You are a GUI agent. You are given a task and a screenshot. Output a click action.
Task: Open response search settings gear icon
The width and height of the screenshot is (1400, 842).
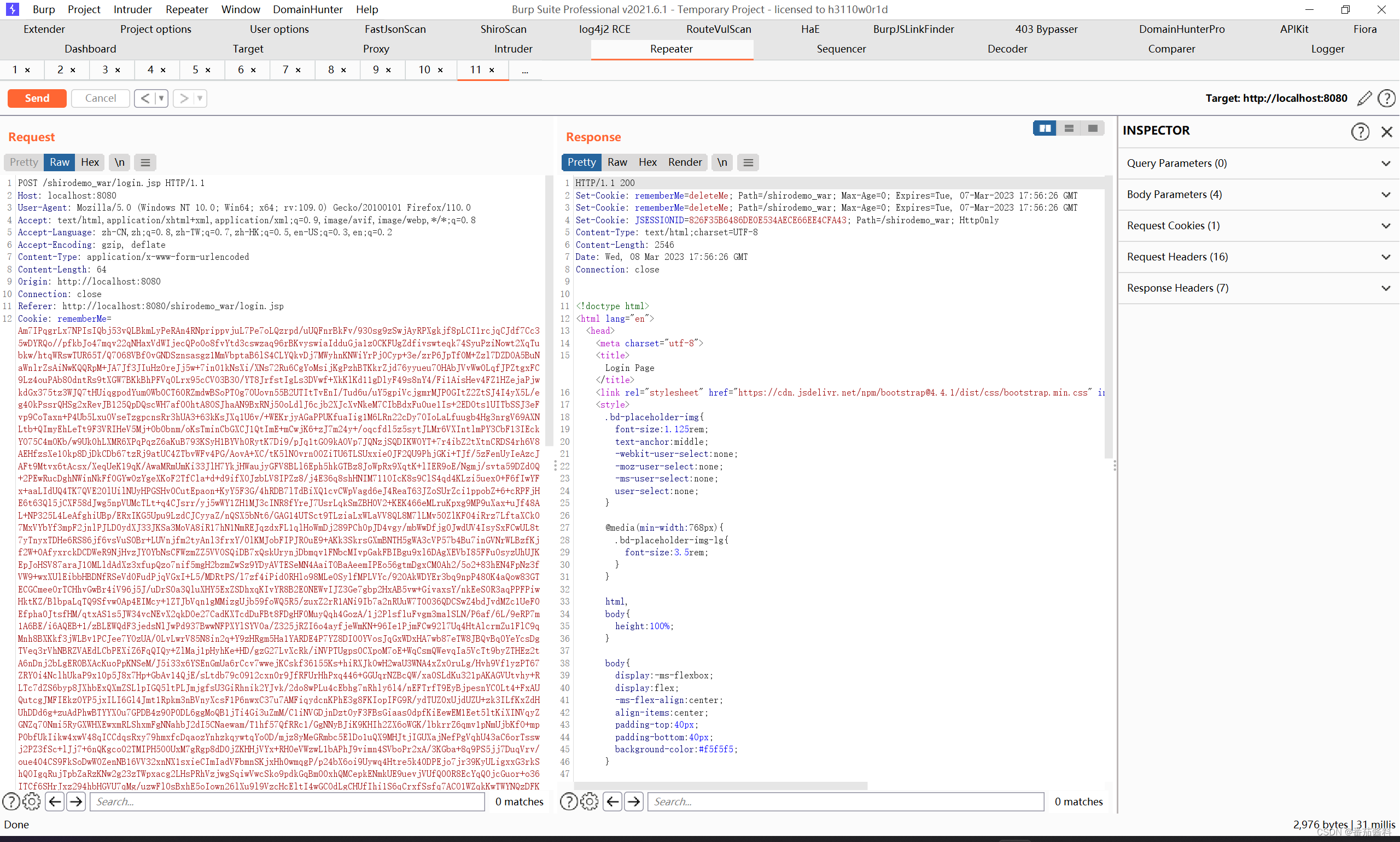coord(589,801)
